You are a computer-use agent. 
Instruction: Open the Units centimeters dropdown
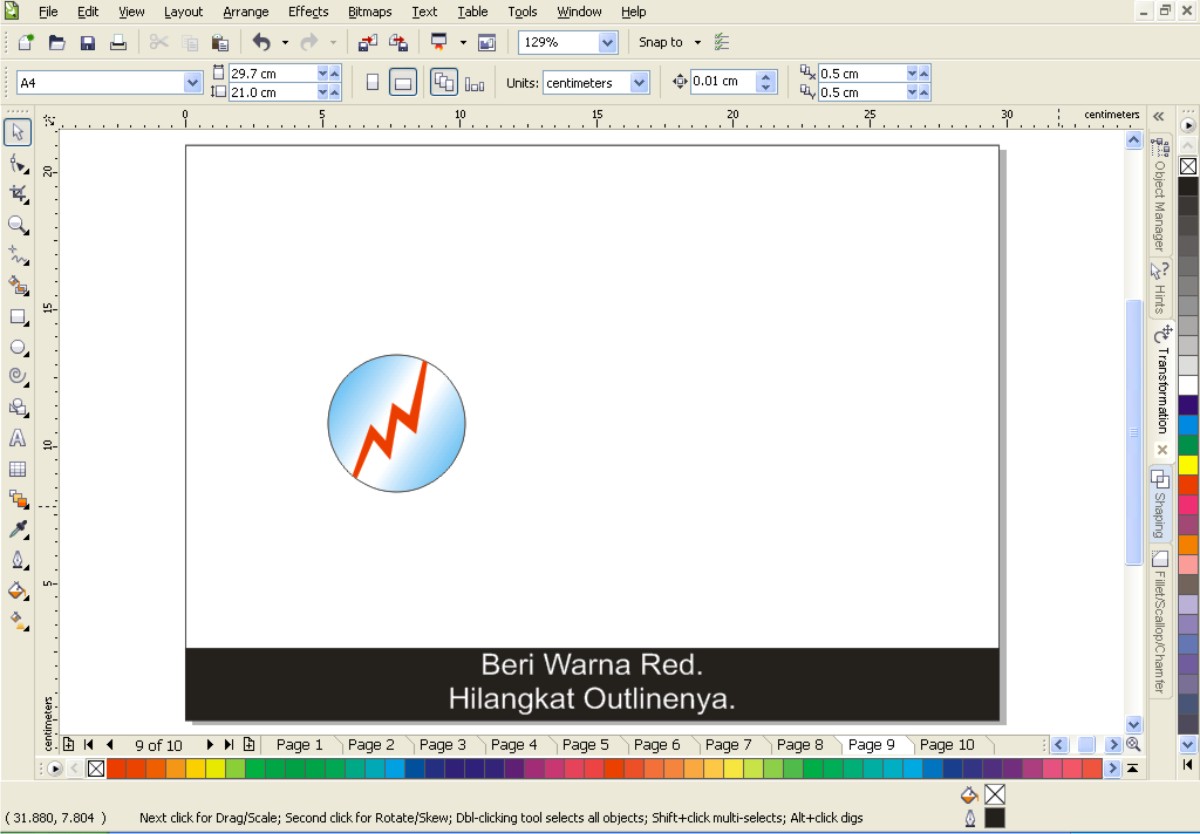pyautogui.click(x=639, y=83)
